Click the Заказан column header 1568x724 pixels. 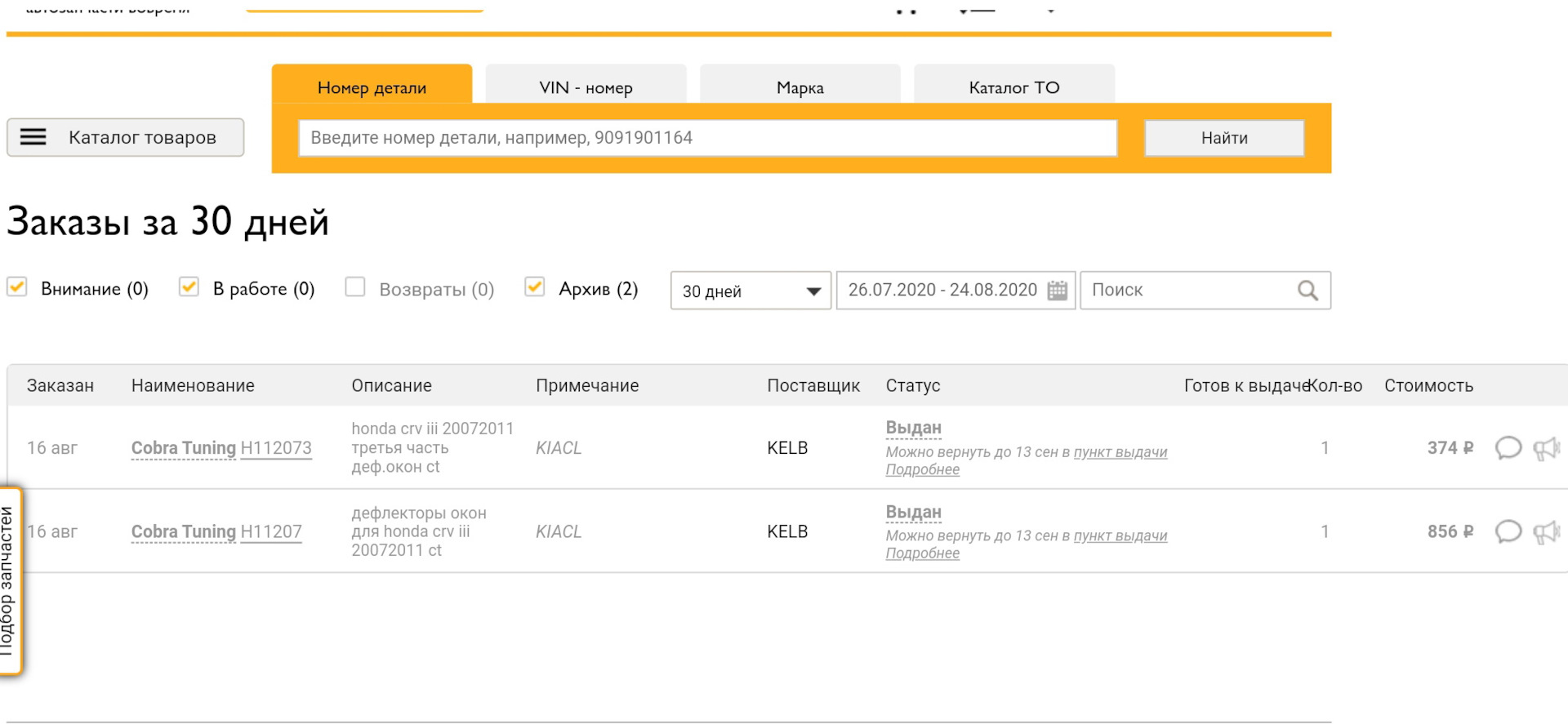60,385
